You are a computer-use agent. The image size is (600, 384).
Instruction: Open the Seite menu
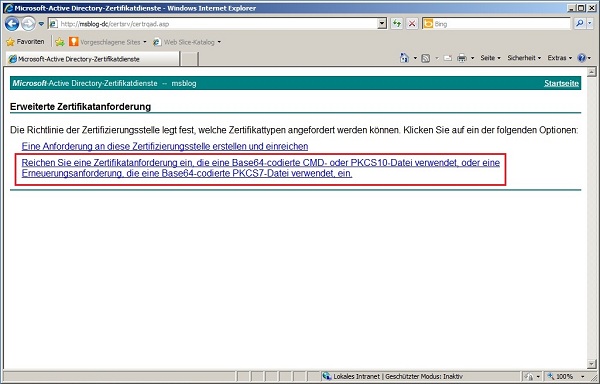pyautogui.click(x=490, y=58)
